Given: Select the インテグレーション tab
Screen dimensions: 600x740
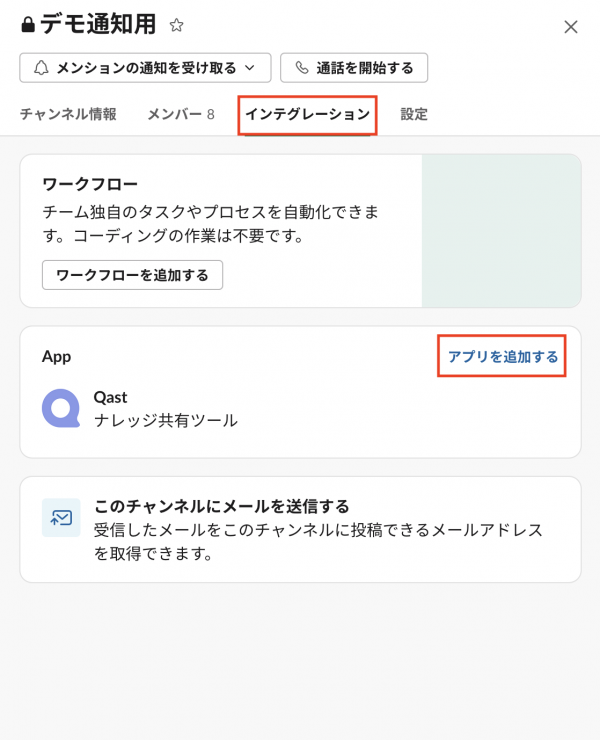Looking at the screenshot, I should [307, 114].
